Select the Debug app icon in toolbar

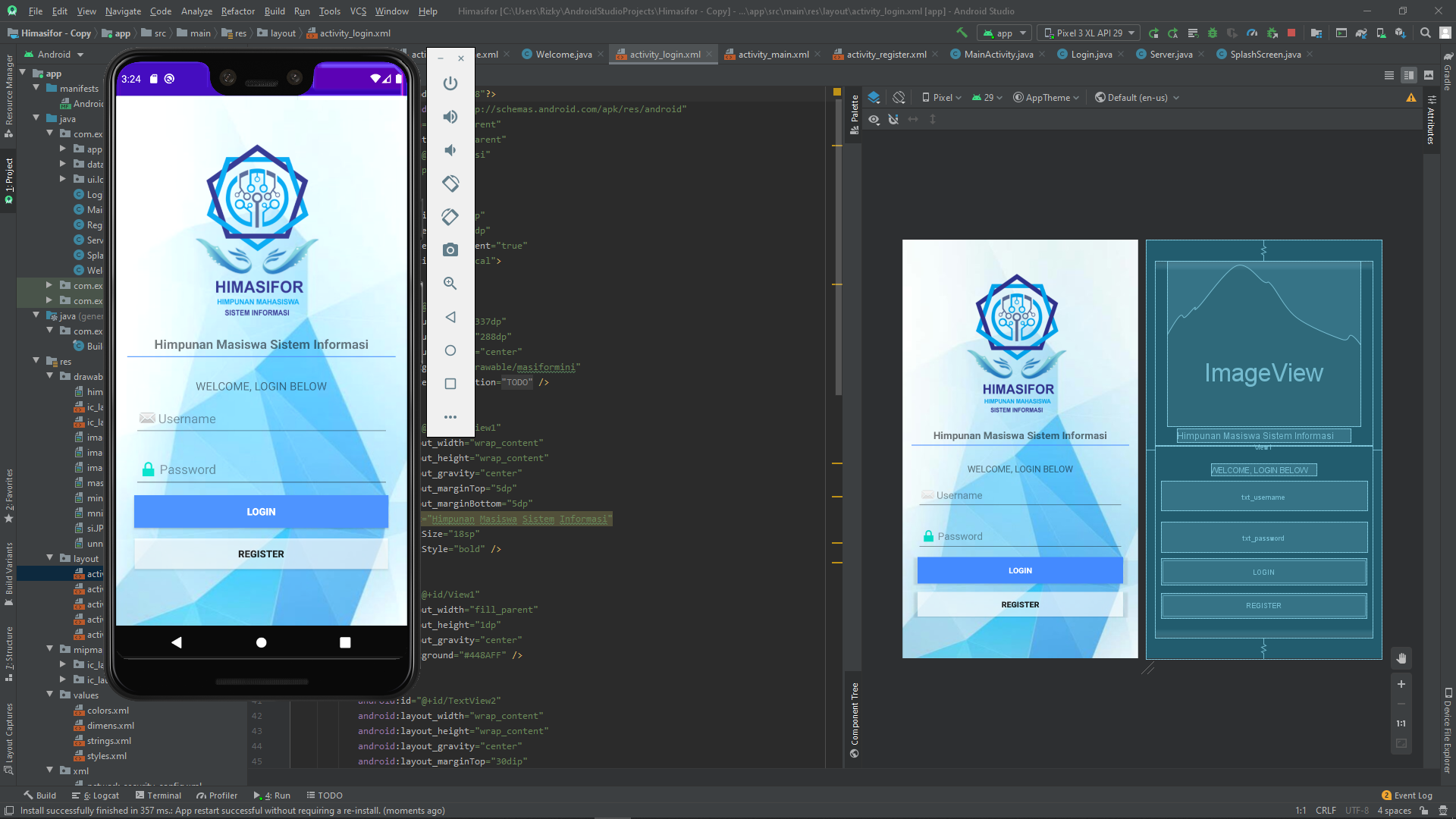coord(1212,33)
